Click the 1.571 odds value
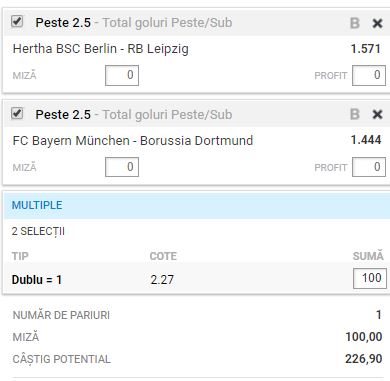390x381 pixels. point(366,49)
